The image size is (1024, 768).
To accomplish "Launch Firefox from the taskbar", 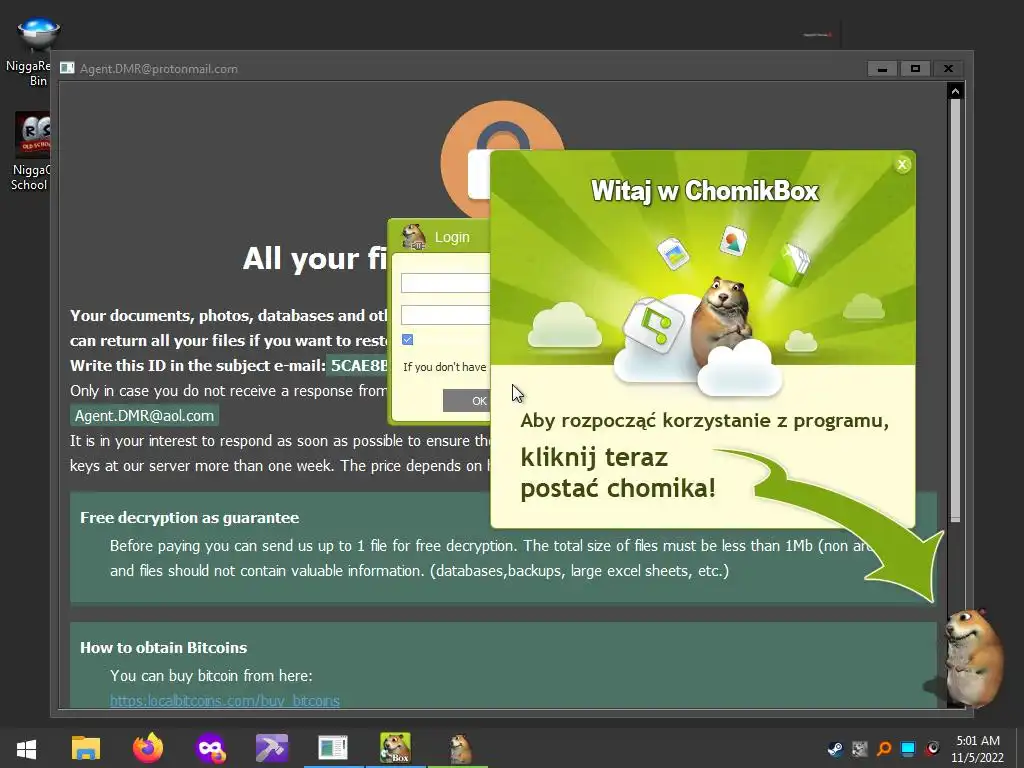I will [x=148, y=748].
